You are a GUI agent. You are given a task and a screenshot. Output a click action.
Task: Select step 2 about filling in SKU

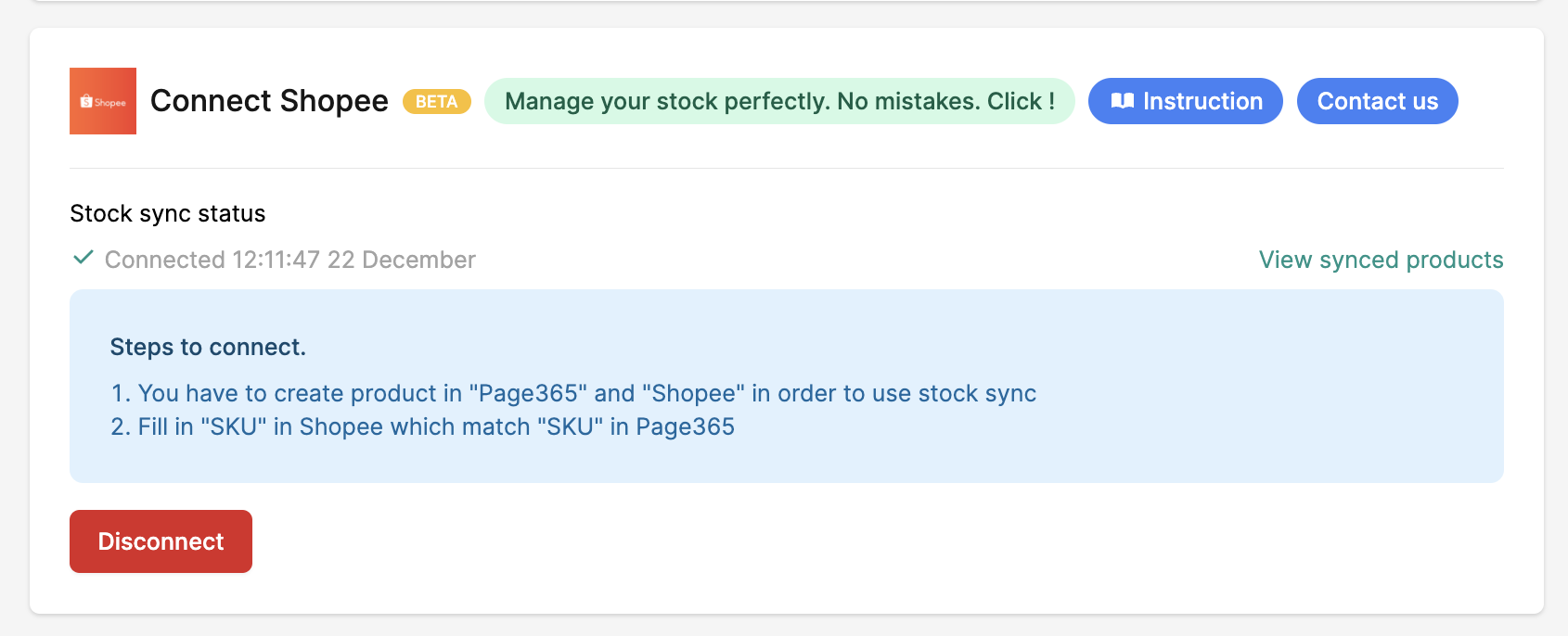[x=422, y=426]
